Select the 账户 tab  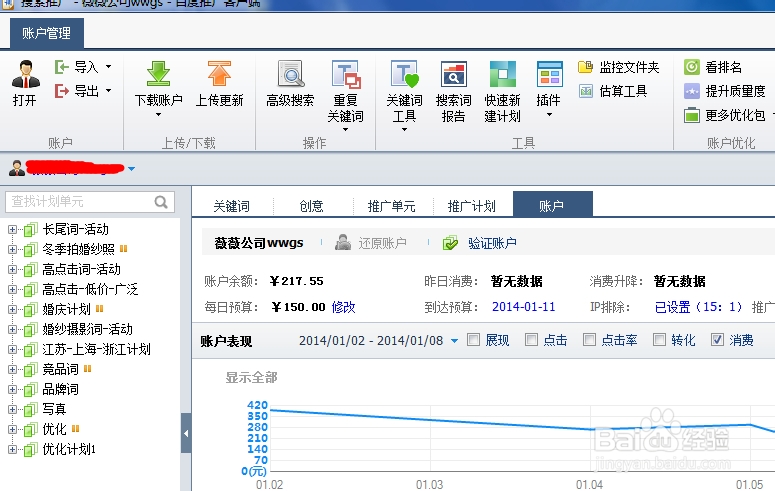[x=553, y=204]
